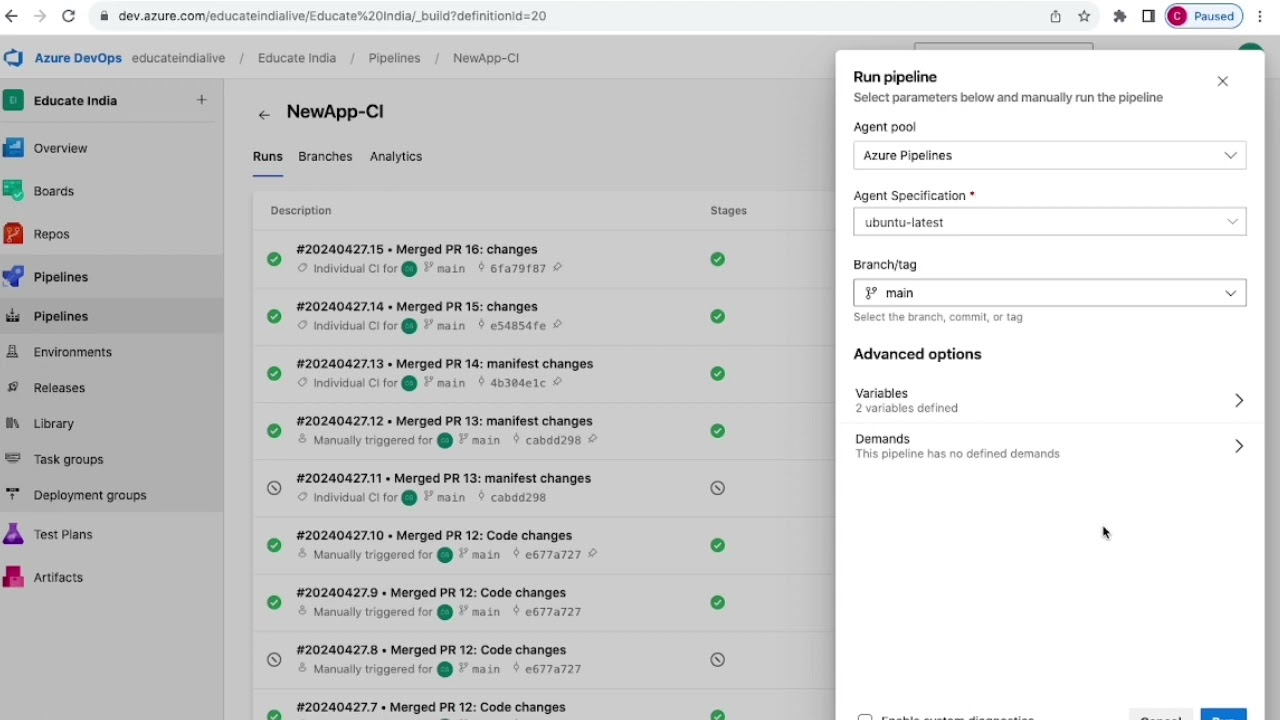
Task: Click canceled status icon of run #20240427.11
Action: (274, 488)
